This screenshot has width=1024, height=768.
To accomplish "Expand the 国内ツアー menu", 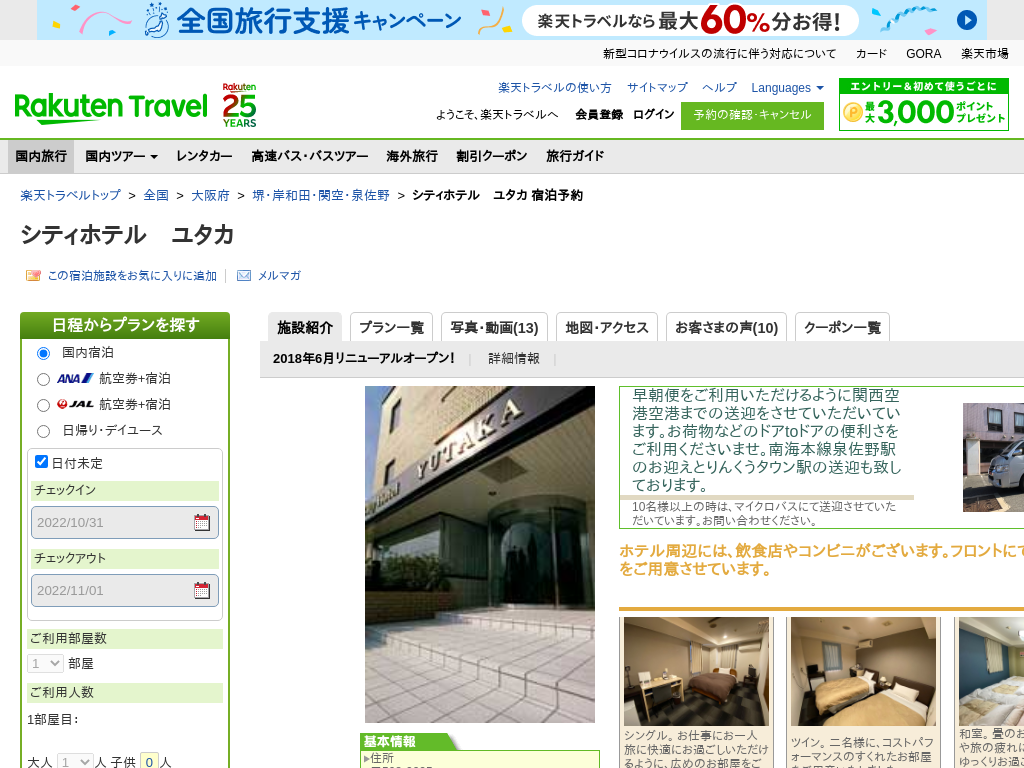I will [121, 156].
